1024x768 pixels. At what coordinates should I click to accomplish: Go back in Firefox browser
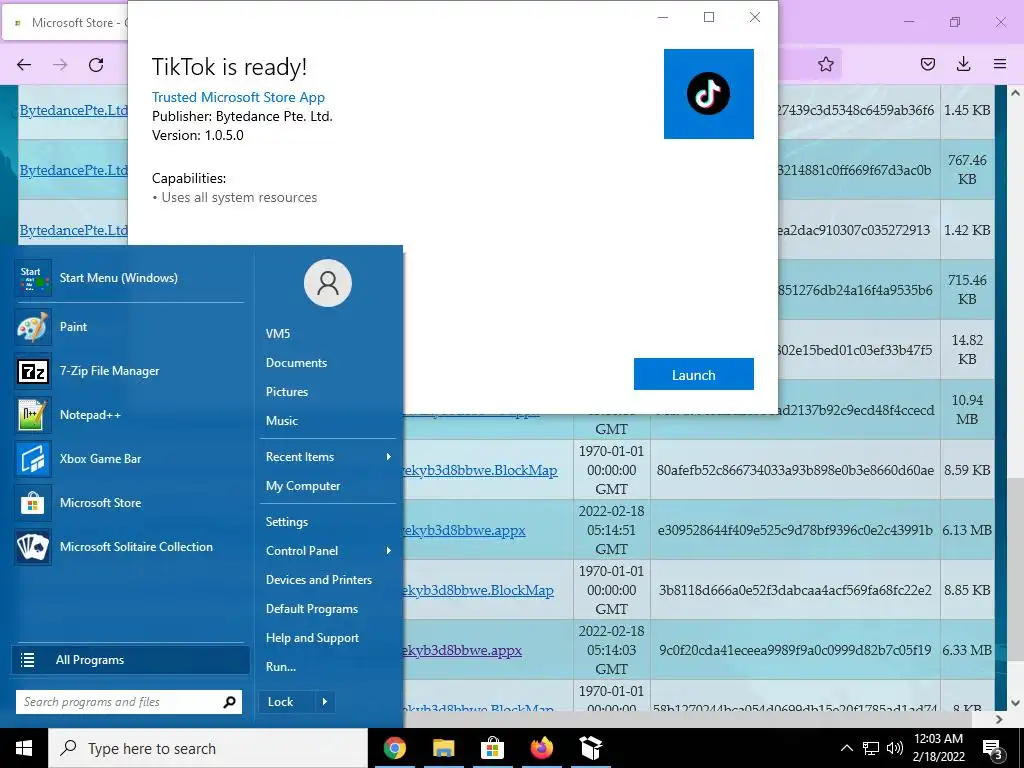tap(24, 64)
